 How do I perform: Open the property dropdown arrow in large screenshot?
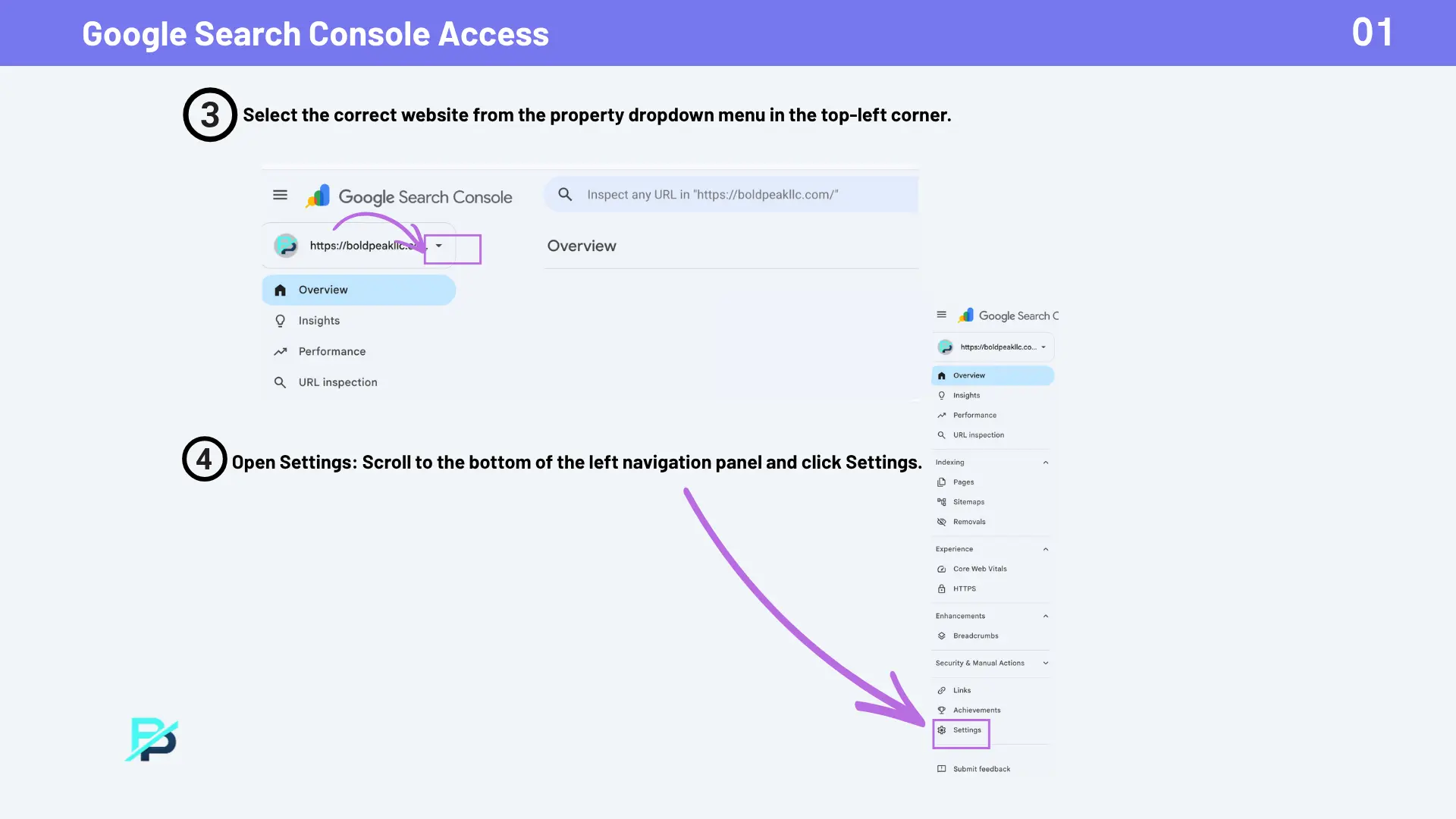pos(438,246)
